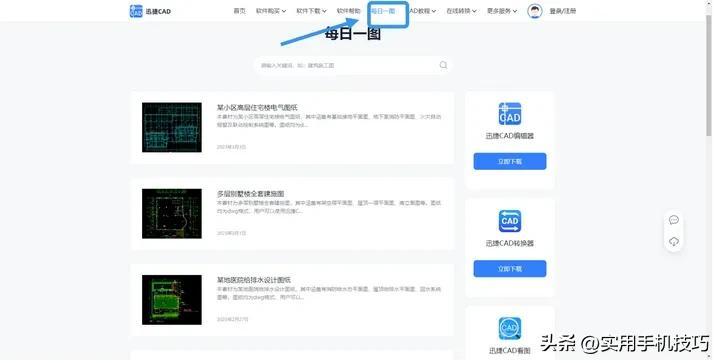The image size is (720, 363).
Task: Click the page vertical scrollbar thumb
Action: [709, 76]
